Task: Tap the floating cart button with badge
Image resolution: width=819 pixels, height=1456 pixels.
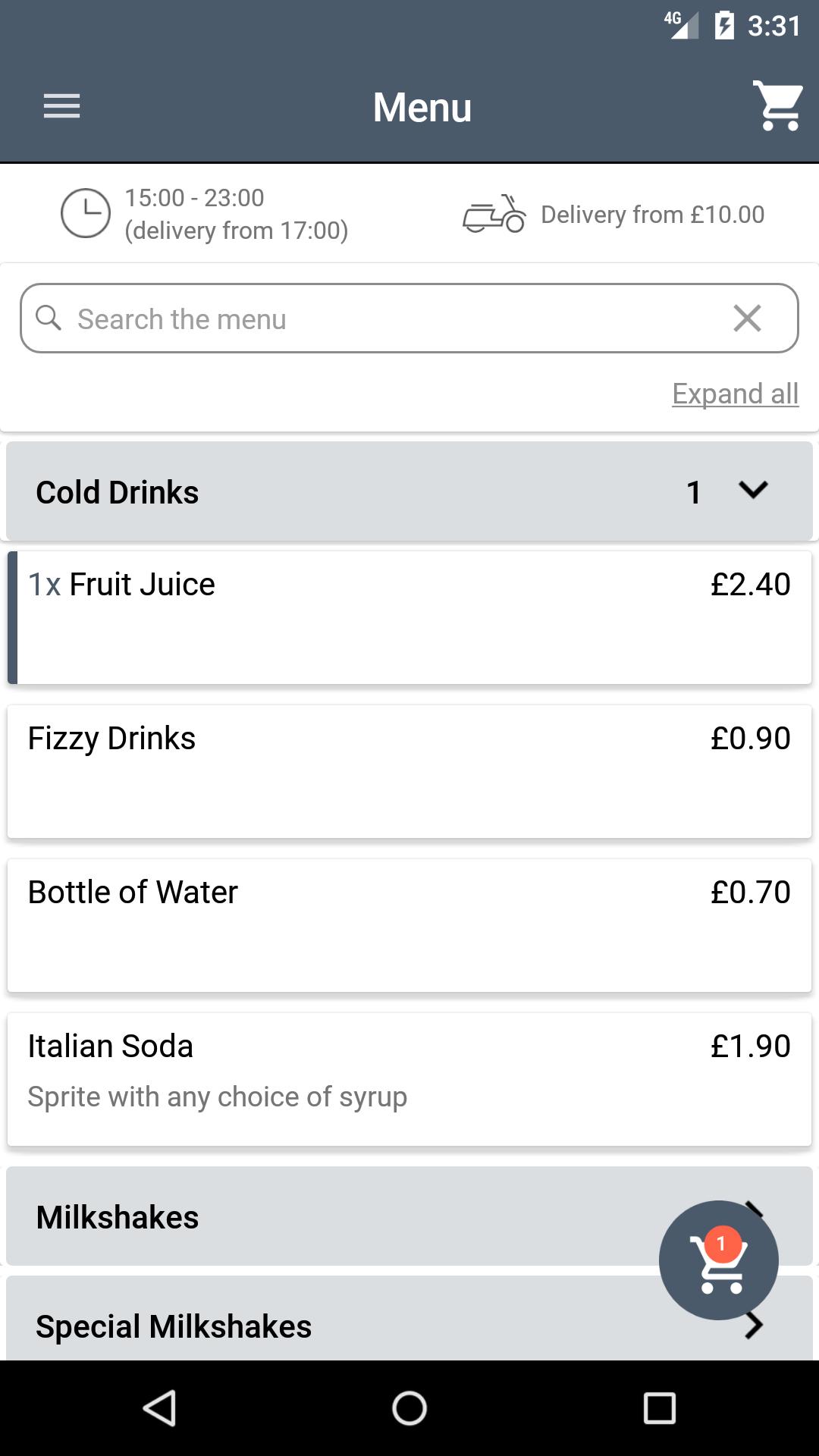Action: point(718,1260)
